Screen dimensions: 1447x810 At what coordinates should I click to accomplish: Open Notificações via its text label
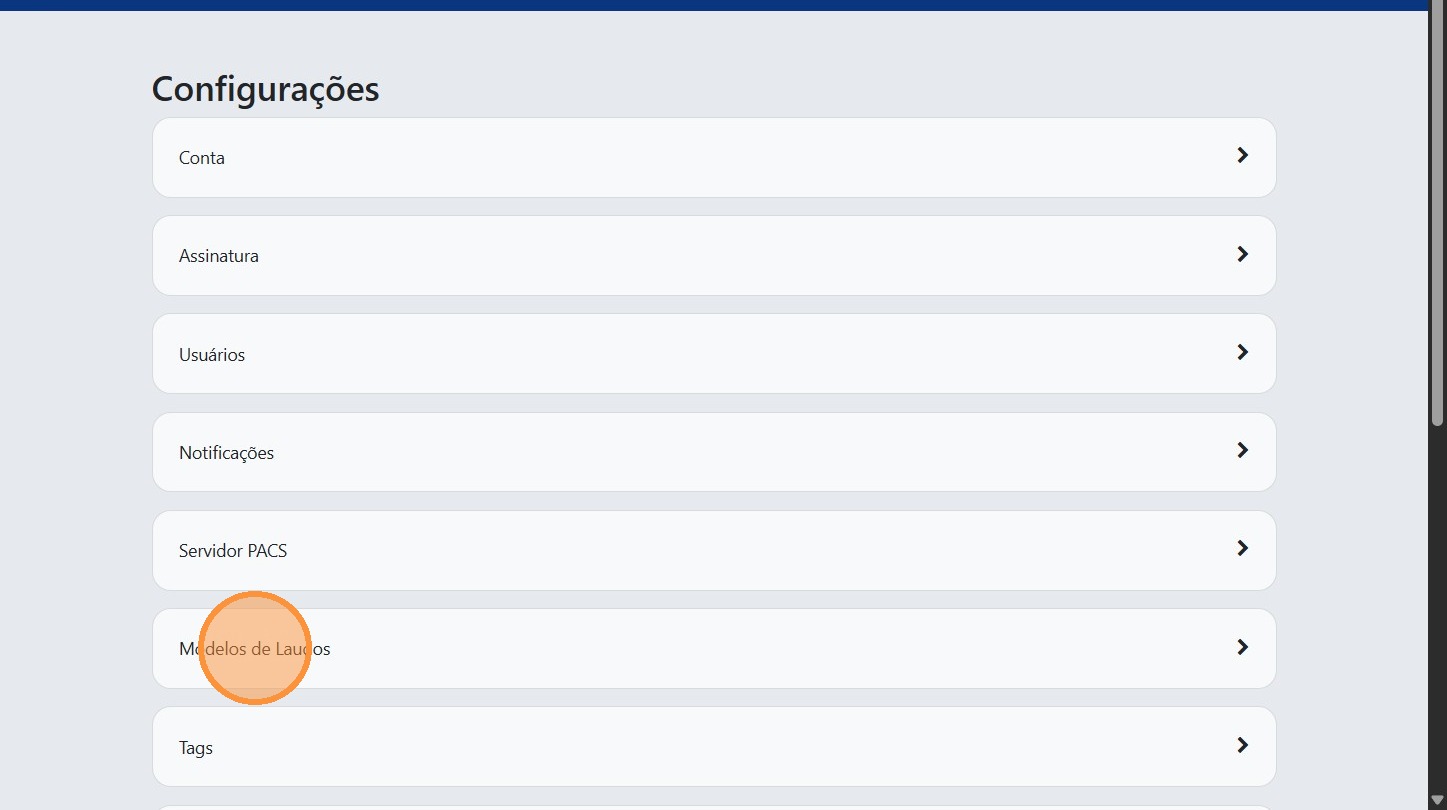[x=226, y=453]
